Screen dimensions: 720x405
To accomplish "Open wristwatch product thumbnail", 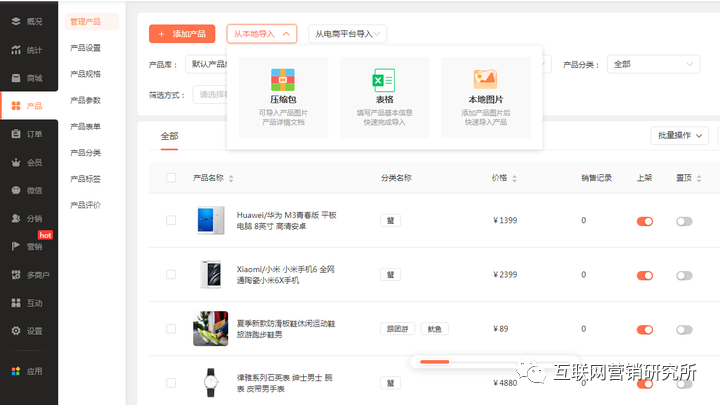I will [x=211, y=382].
